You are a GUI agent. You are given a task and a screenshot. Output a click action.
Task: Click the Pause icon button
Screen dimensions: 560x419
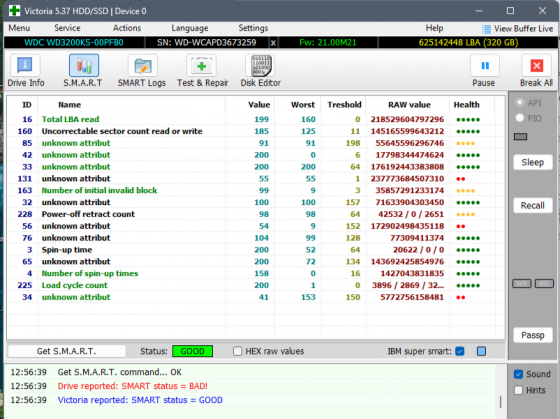click(x=484, y=65)
